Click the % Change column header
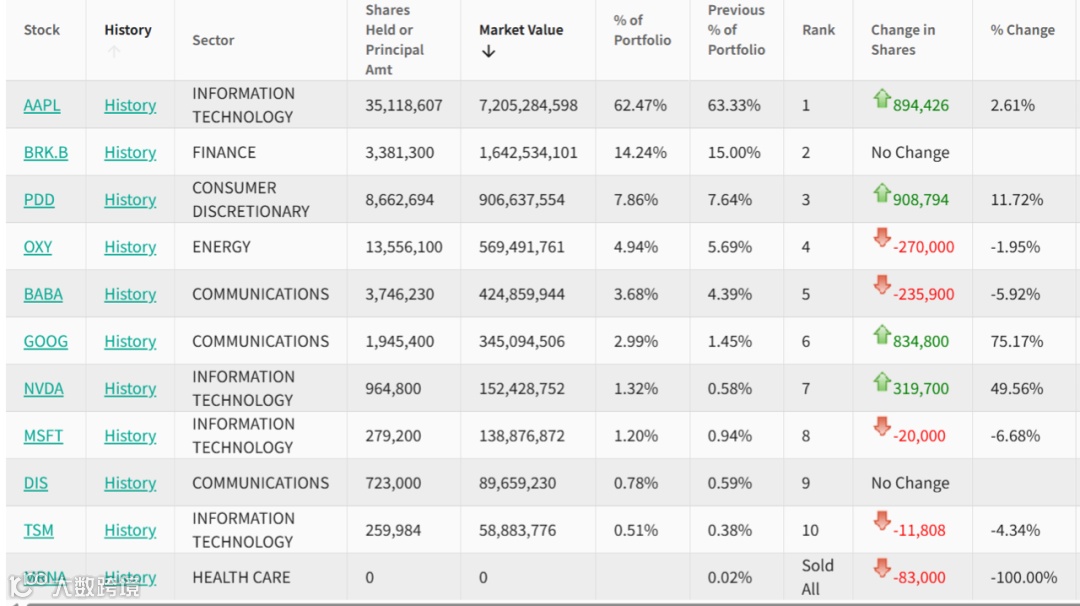The height and width of the screenshot is (606, 1080). pyautogui.click(x=1022, y=30)
